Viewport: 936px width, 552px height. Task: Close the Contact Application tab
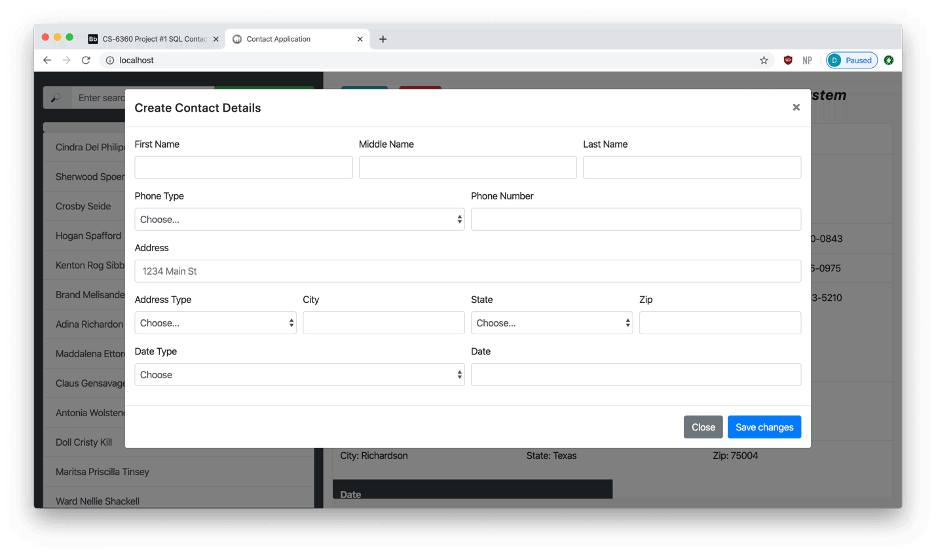click(360, 39)
